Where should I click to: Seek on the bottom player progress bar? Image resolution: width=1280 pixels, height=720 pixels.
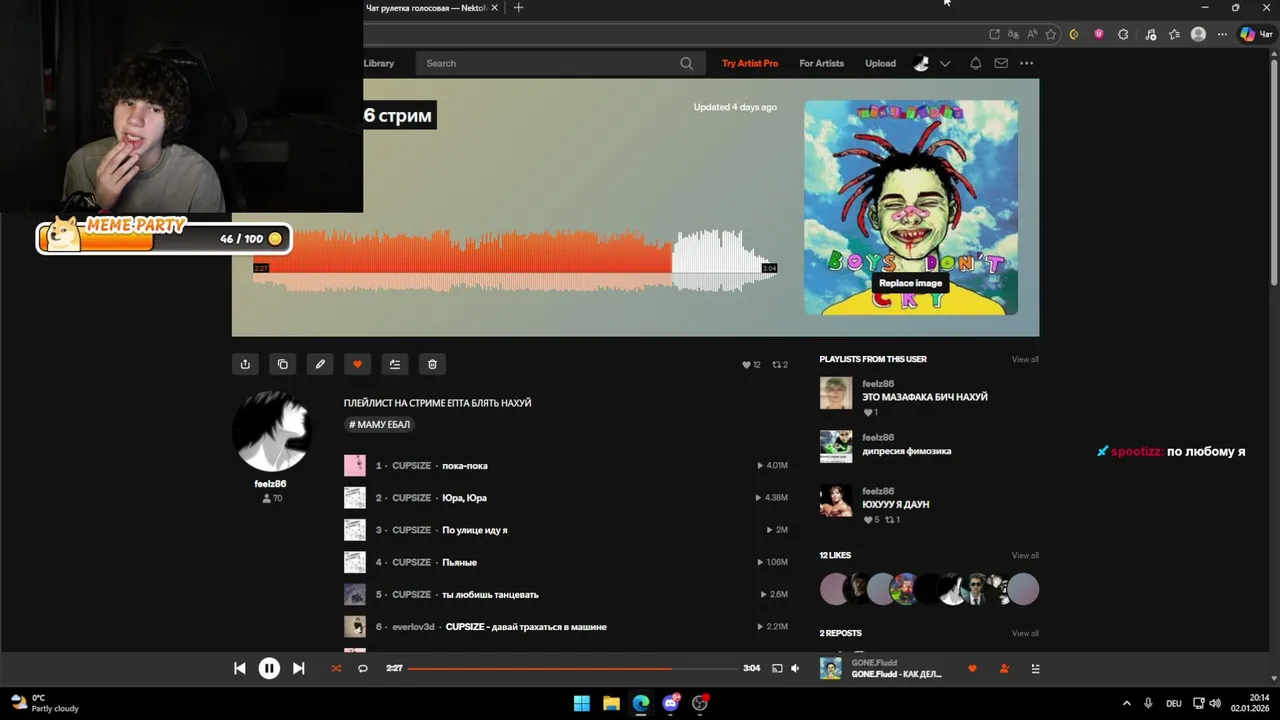[573, 668]
